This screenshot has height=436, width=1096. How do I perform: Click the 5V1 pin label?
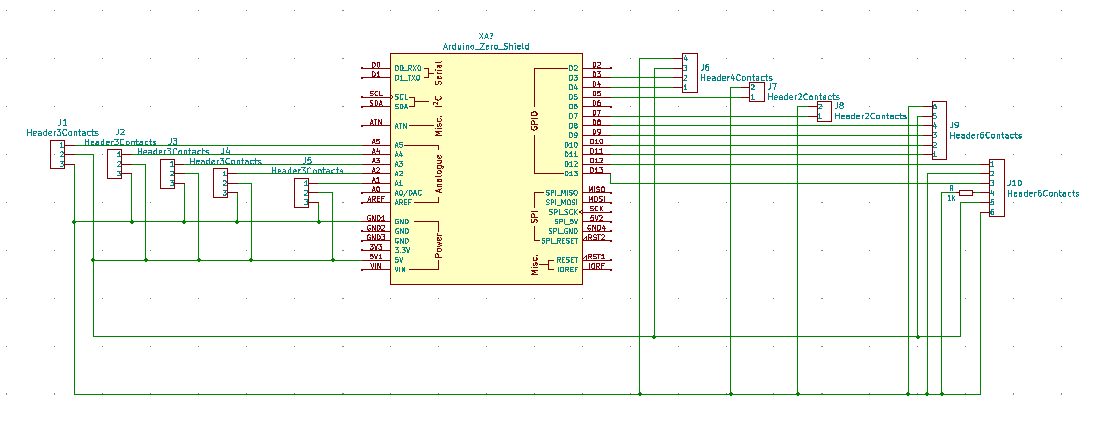pyautogui.click(x=375, y=257)
